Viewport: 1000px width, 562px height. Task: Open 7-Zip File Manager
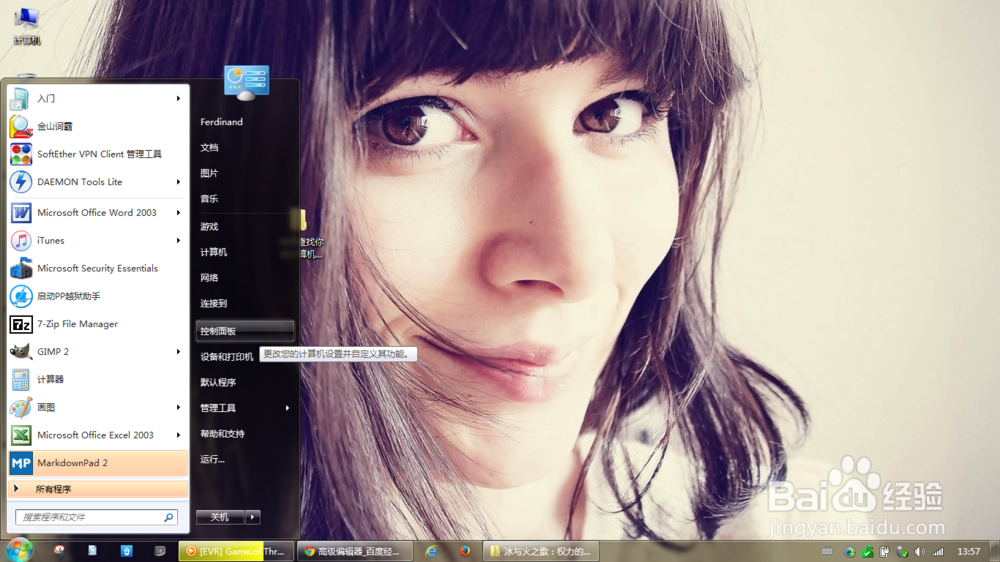pyautogui.click(x=98, y=324)
